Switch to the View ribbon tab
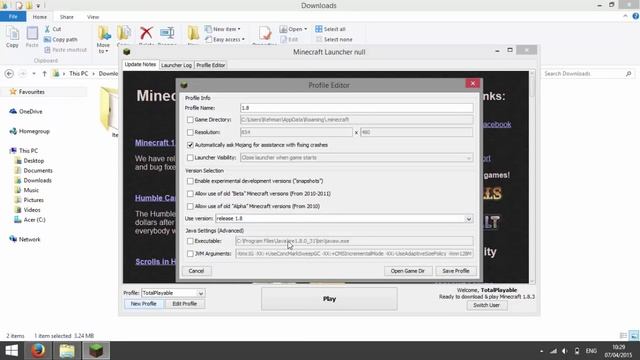 pos(93,17)
